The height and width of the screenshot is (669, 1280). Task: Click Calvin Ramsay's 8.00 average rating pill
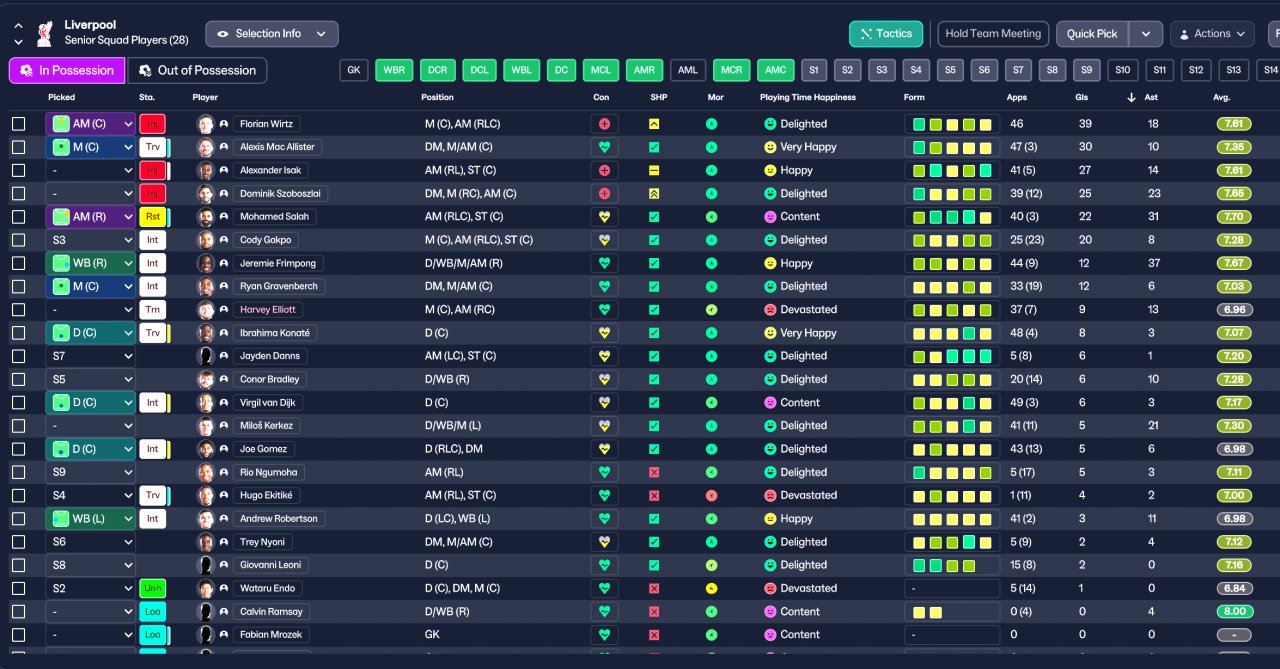click(1235, 611)
